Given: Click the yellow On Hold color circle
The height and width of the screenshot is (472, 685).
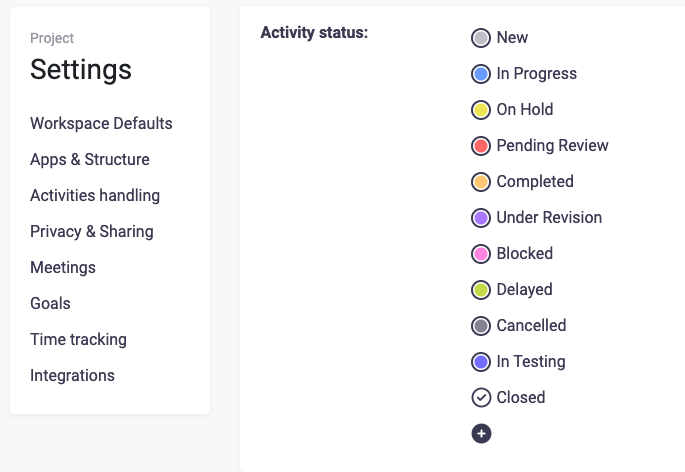Looking at the screenshot, I should click(481, 110).
